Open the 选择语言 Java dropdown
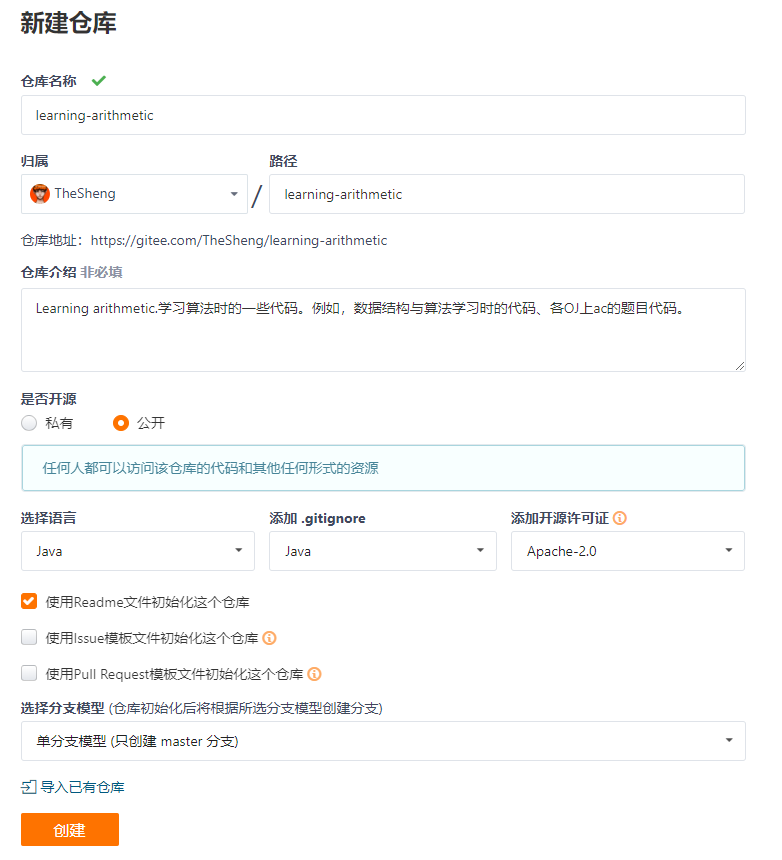Viewport: 782px width, 860px height. point(138,551)
